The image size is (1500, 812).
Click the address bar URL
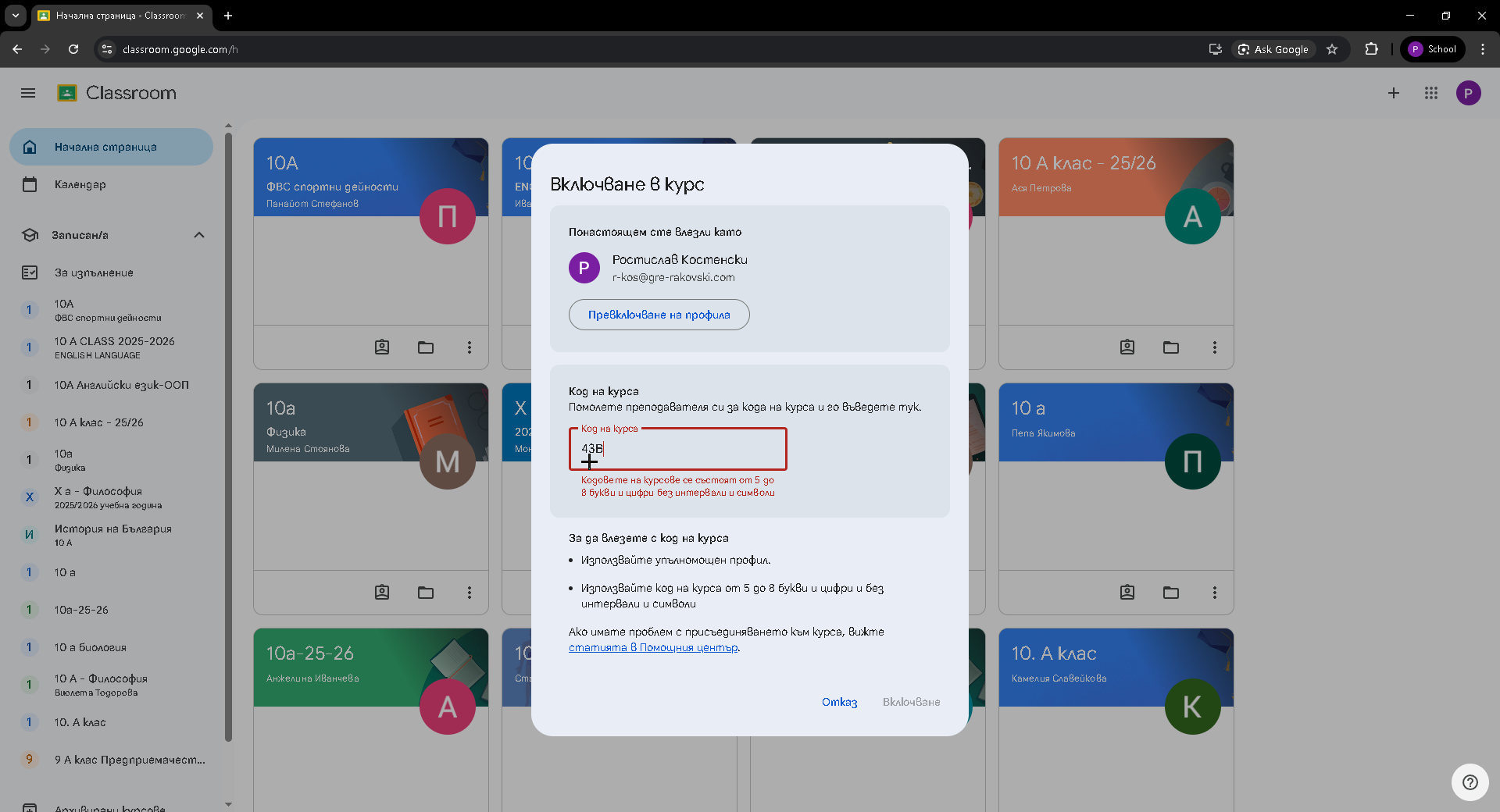180,49
